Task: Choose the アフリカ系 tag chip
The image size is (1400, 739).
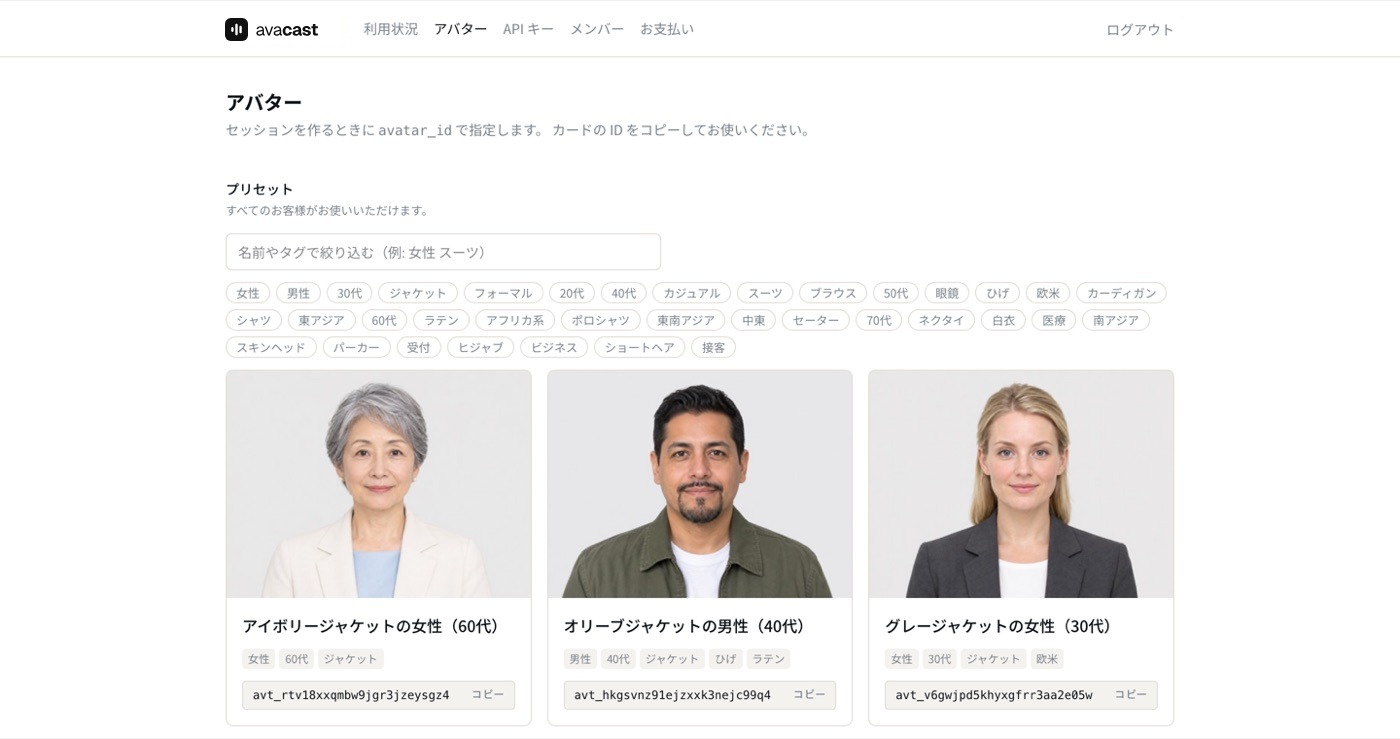Action: coord(515,320)
